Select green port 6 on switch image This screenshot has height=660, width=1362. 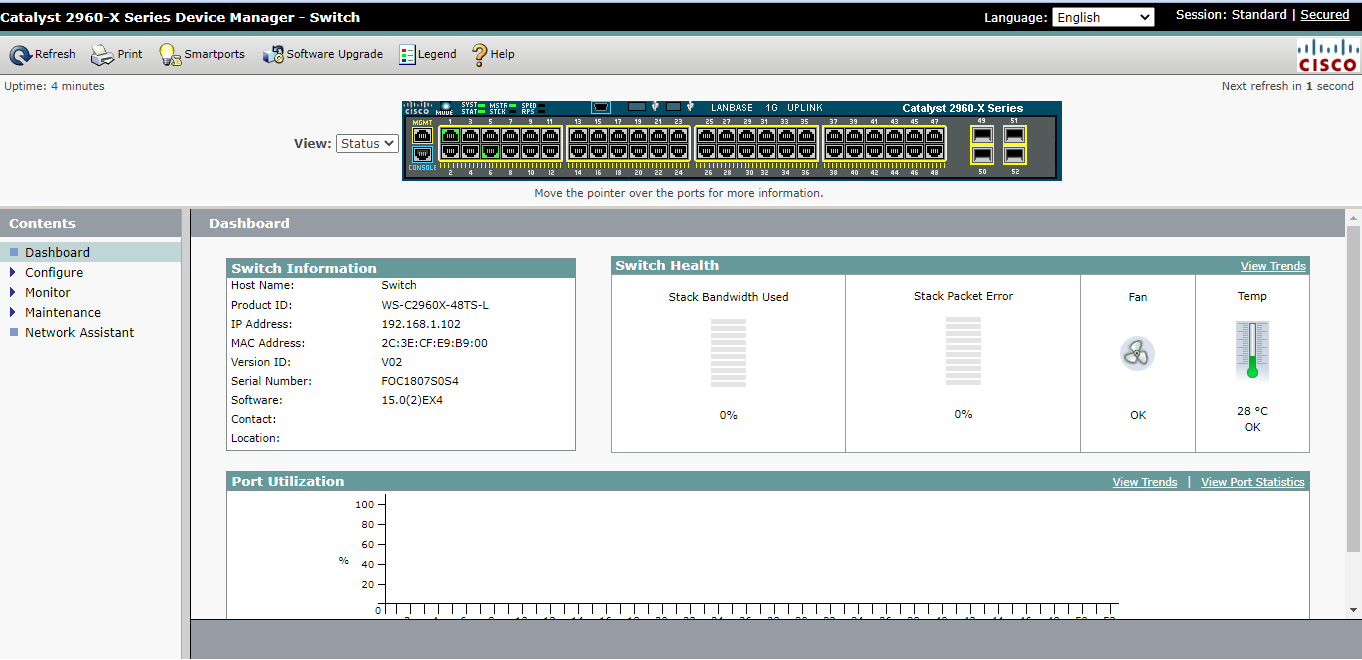(490, 152)
